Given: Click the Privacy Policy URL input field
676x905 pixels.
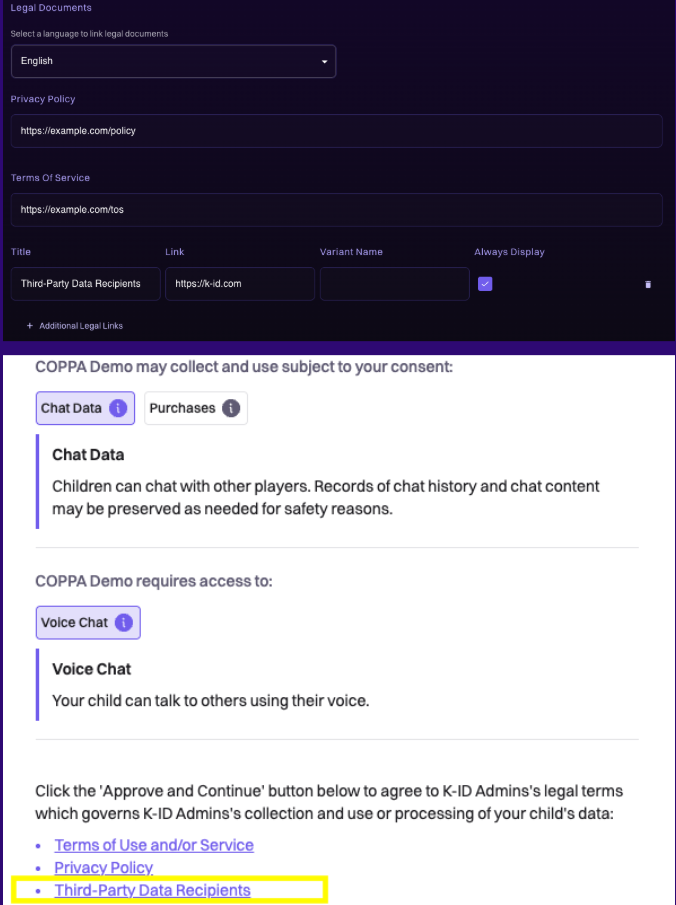Looking at the screenshot, I should click(336, 130).
